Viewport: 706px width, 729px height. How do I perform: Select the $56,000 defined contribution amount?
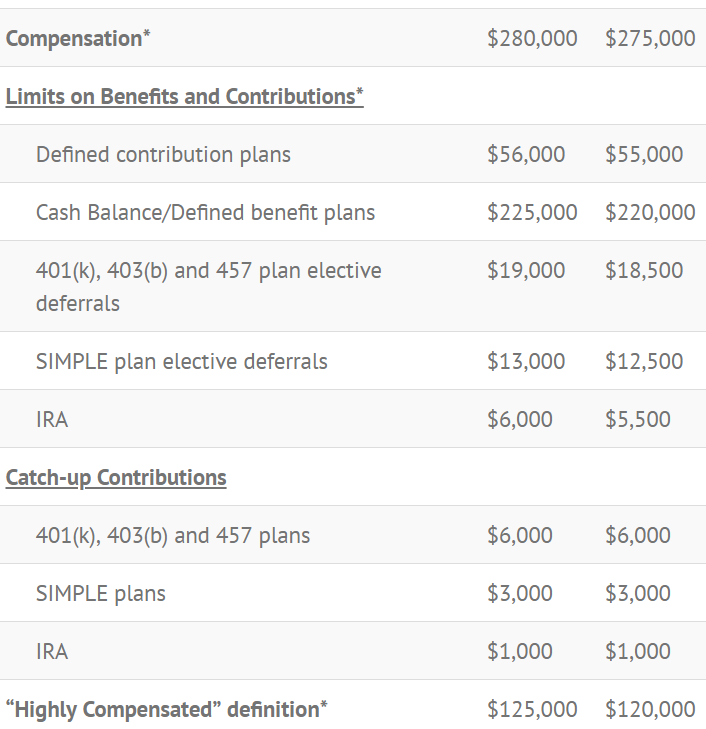coord(526,155)
